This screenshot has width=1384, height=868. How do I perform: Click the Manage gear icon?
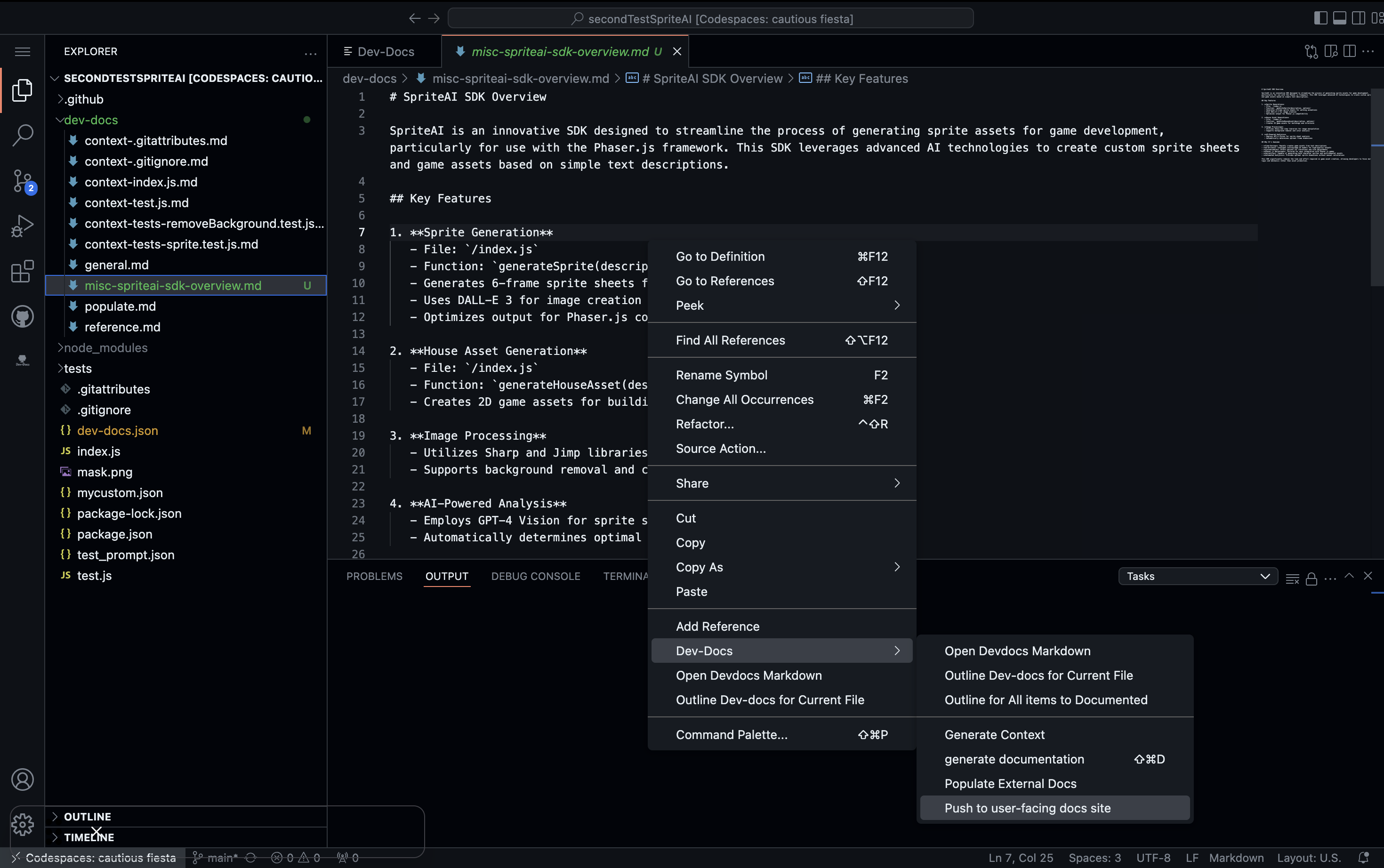tap(23, 824)
